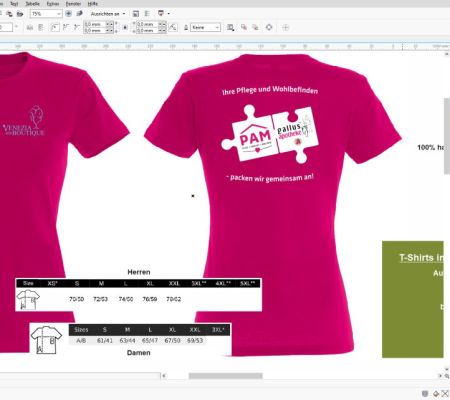Open the Hilfe menu
Viewport: 450px width, 400px height.
(x=92, y=4)
